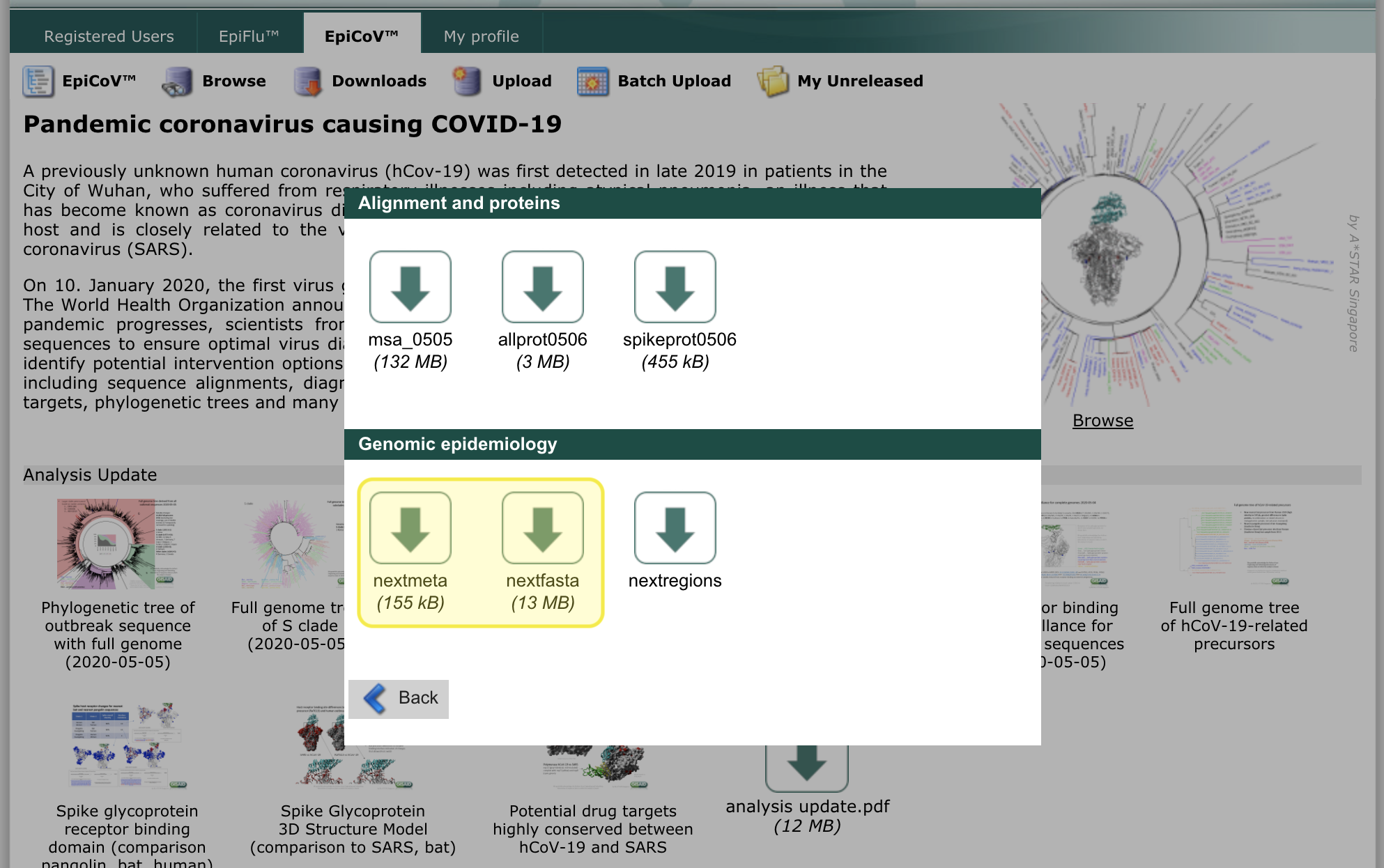
Task: Click the allprot0506 file name label
Action: 542,339
